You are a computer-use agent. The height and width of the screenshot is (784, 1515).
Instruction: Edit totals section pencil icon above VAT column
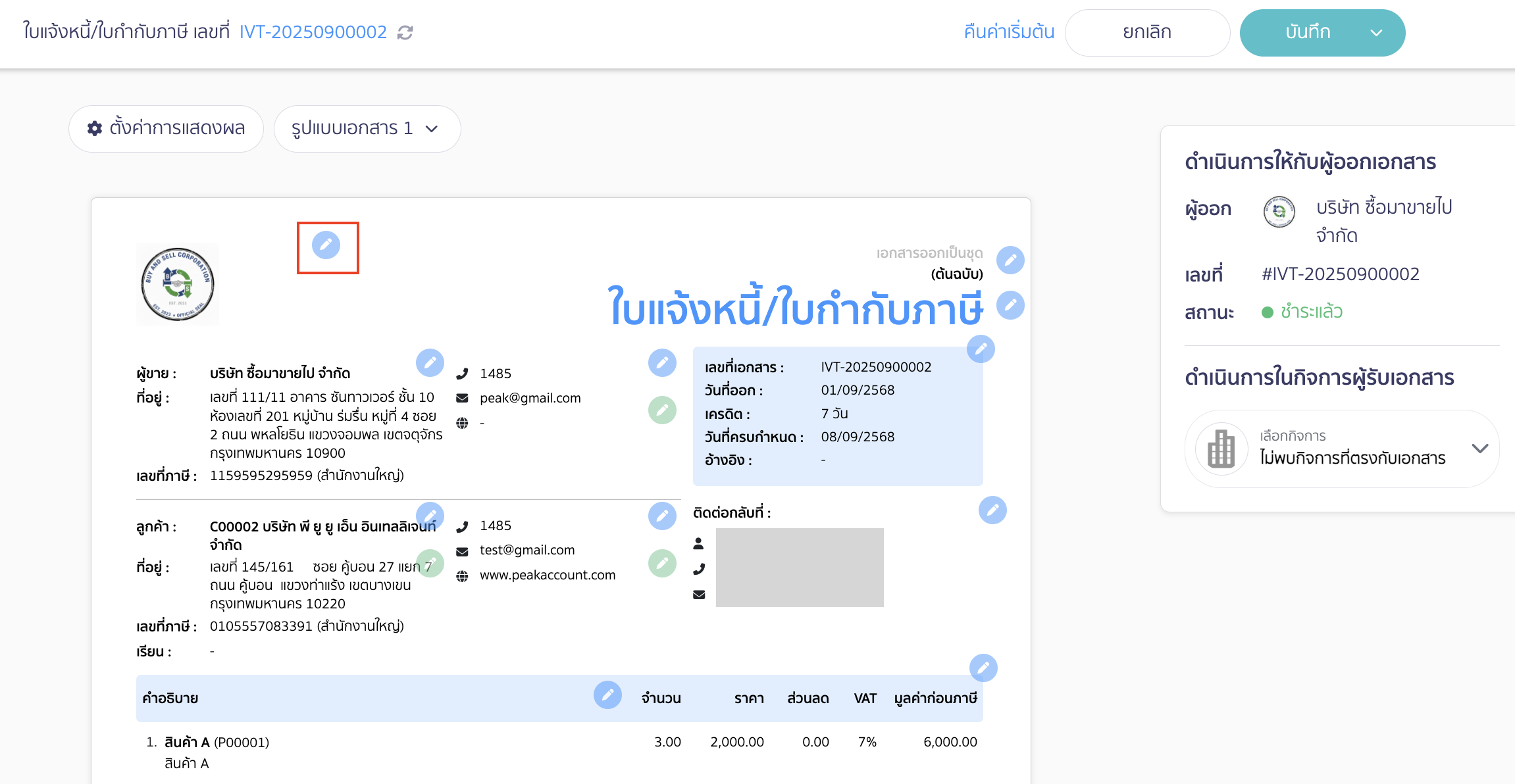(x=984, y=668)
